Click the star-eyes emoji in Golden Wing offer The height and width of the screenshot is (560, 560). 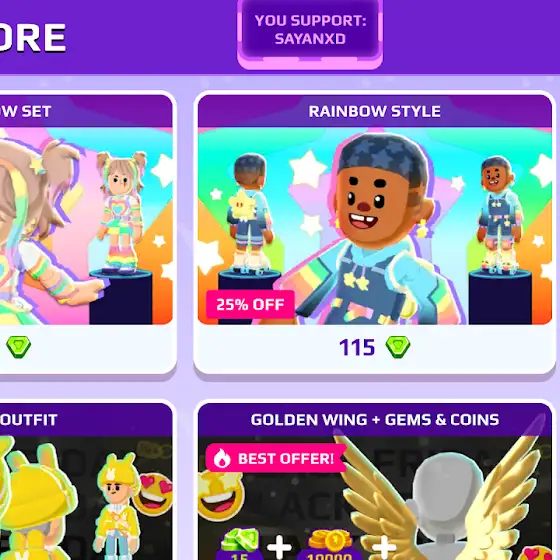220,495
